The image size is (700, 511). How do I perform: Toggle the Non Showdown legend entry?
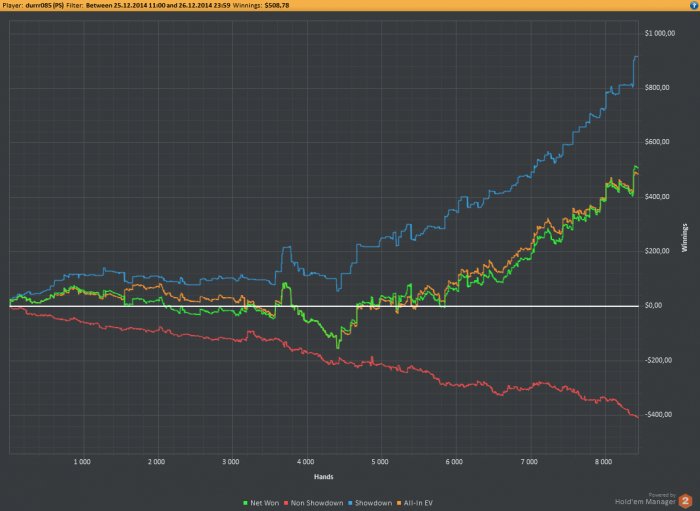coord(313,503)
